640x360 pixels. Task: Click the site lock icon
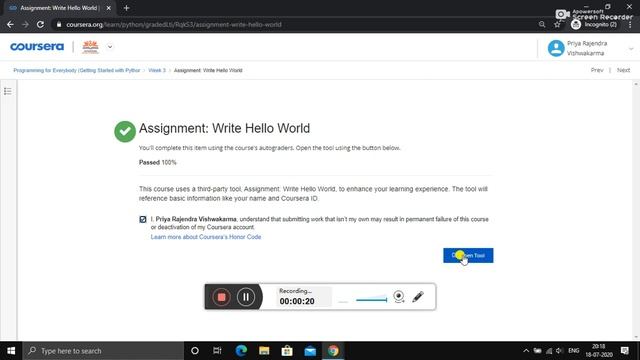pyautogui.click(x=59, y=24)
